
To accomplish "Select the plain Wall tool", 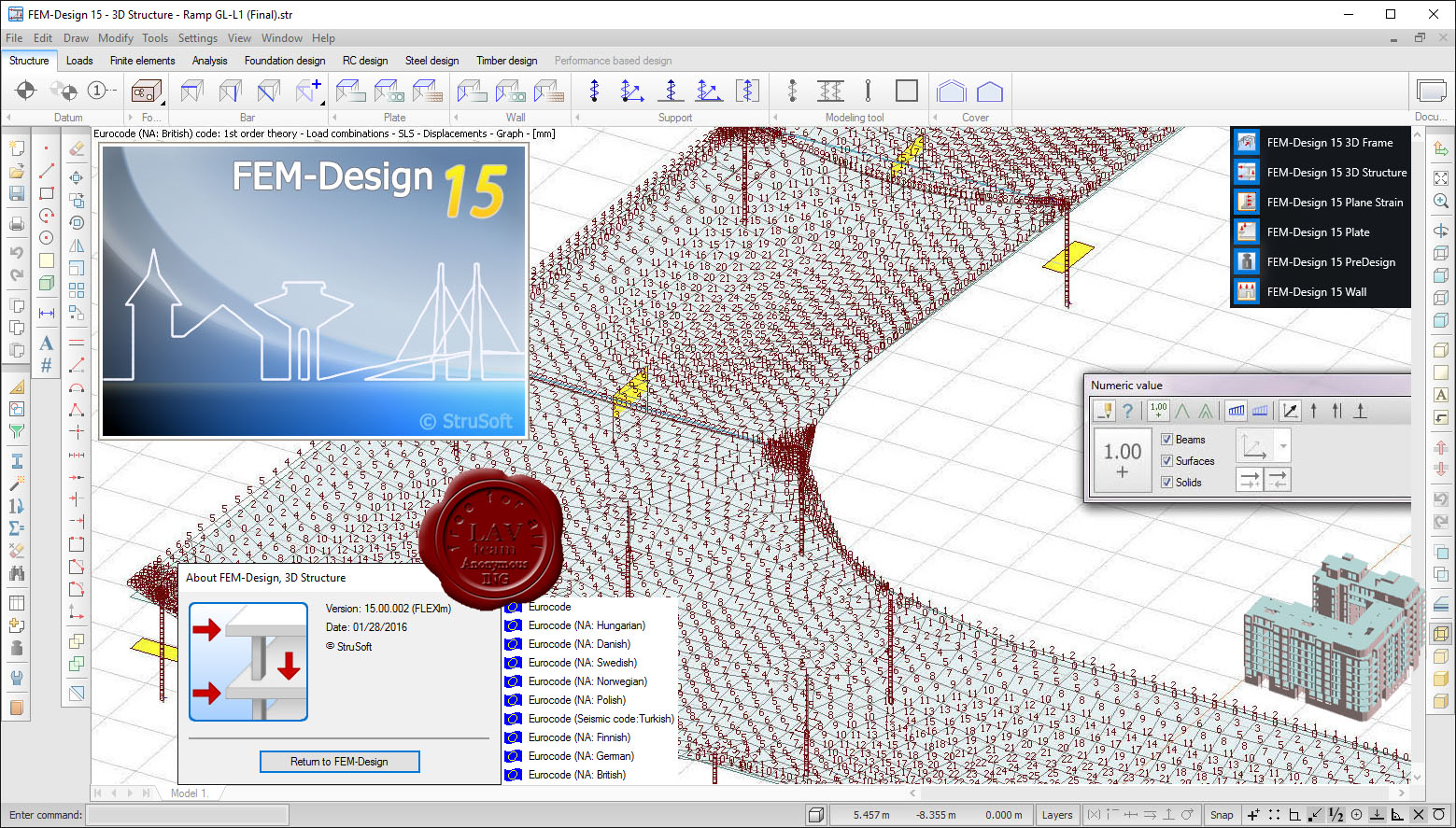I will click(472, 91).
